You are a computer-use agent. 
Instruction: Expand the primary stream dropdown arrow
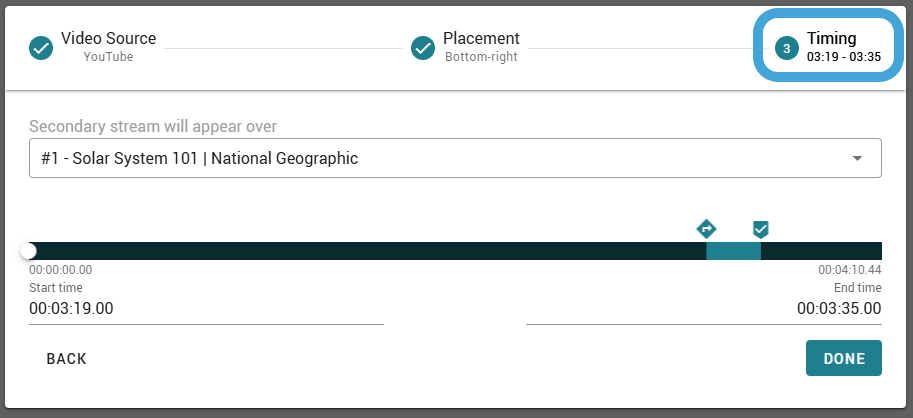point(857,158)
